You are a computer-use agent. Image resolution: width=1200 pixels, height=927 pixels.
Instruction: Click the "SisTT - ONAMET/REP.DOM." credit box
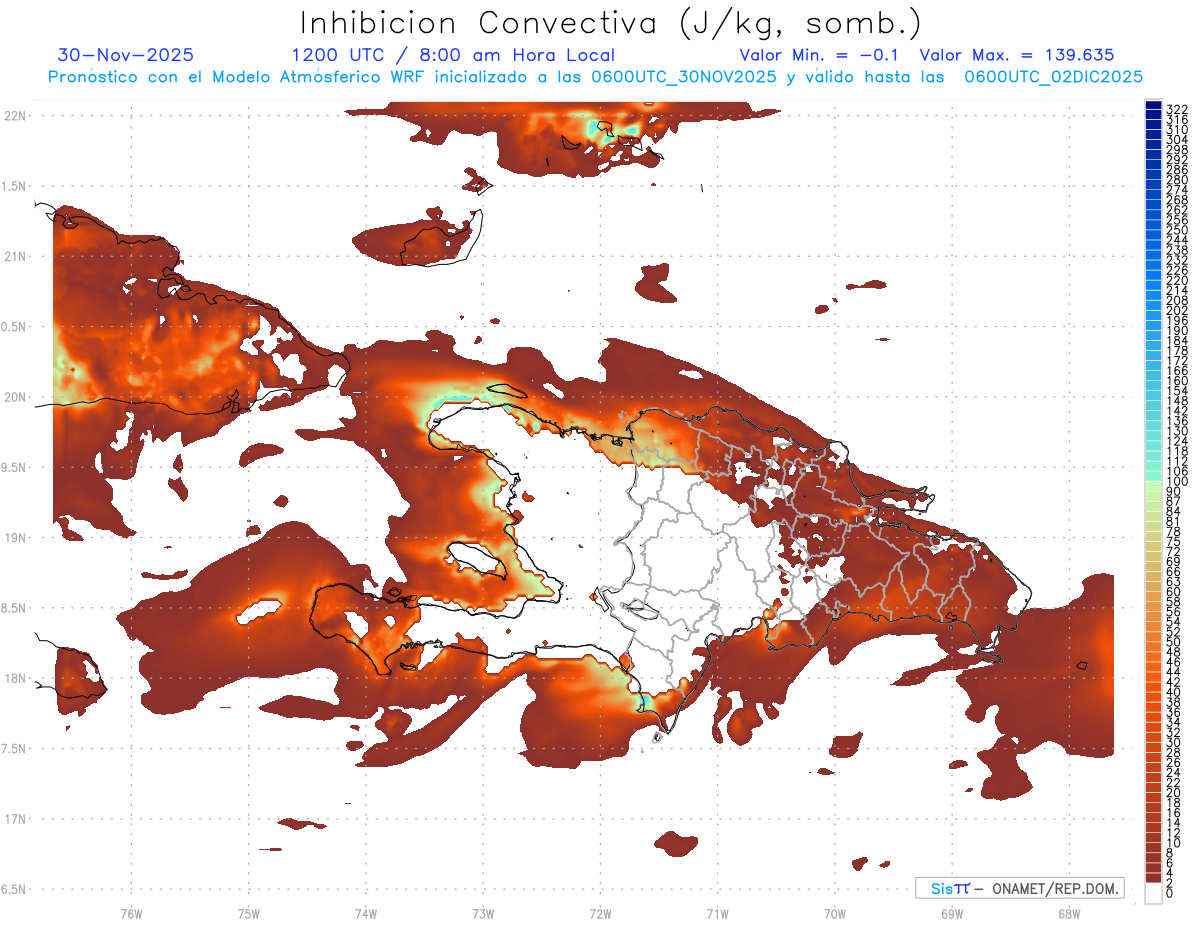coord(1019,888)
